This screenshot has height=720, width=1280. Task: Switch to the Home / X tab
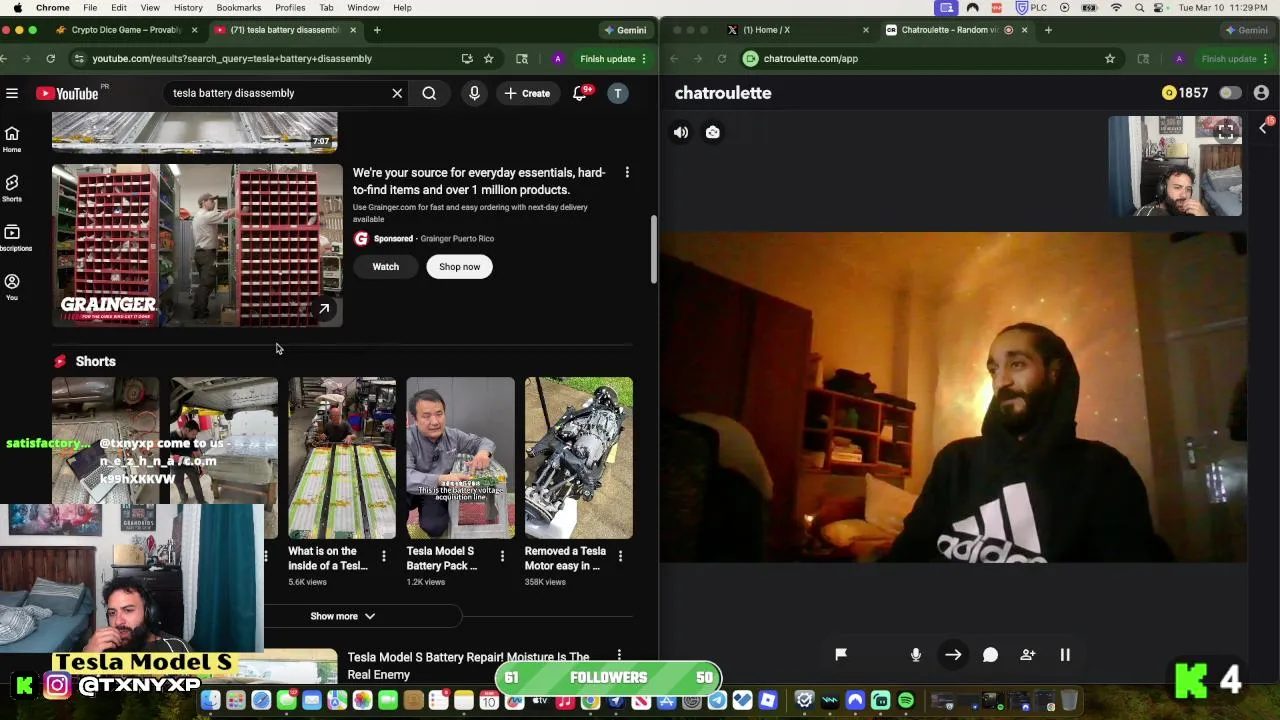point(766,30)
